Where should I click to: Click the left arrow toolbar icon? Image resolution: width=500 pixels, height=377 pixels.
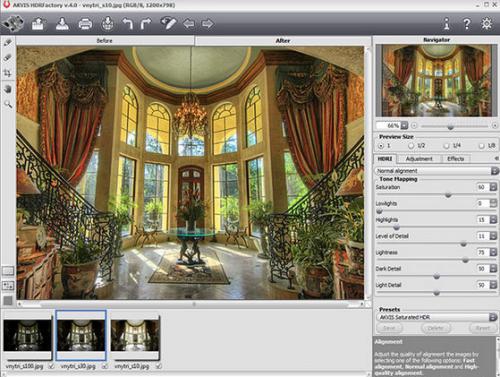[189, 24]
